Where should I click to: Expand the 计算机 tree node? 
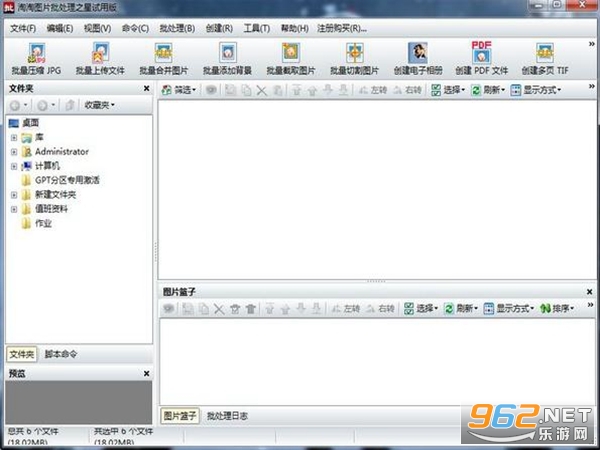click(14, 166)
